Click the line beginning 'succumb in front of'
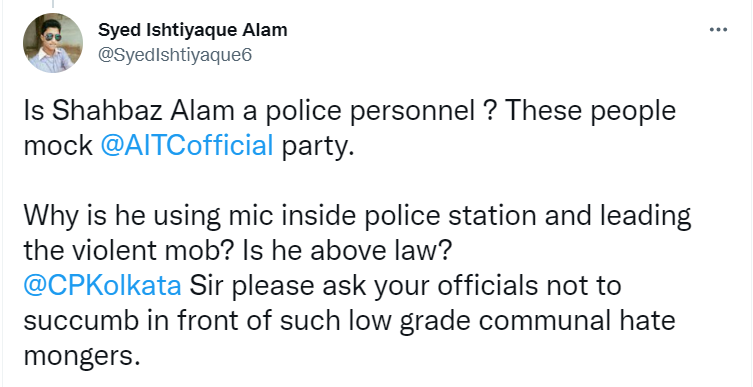 350,321
